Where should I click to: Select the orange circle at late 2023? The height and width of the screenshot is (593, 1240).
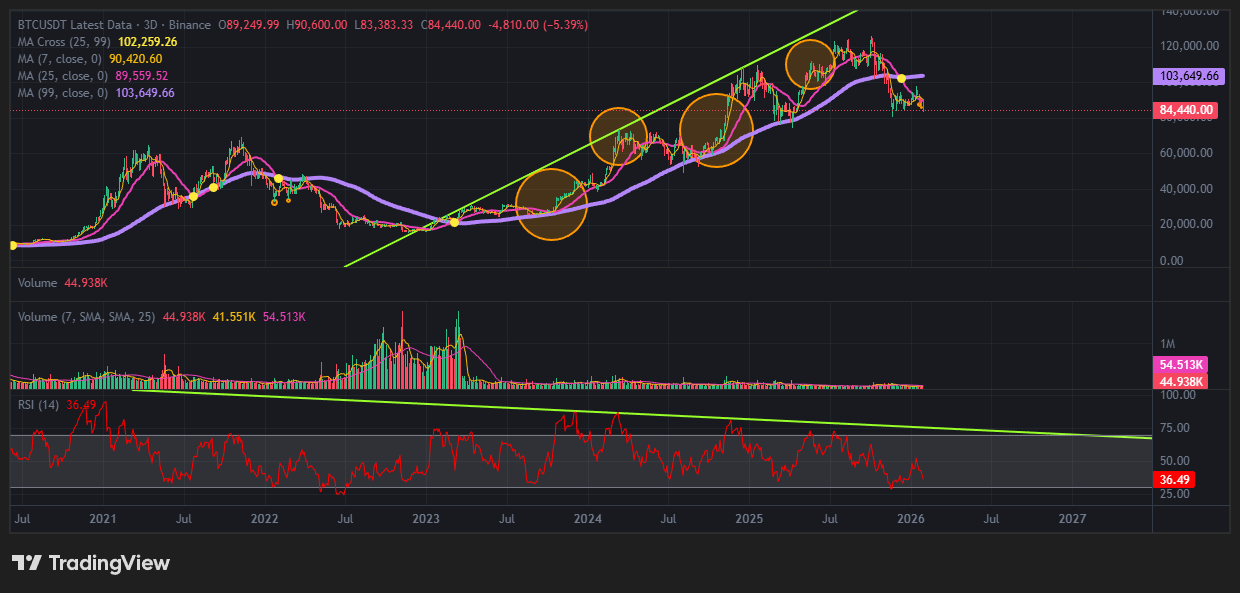[x=551, y=205]
